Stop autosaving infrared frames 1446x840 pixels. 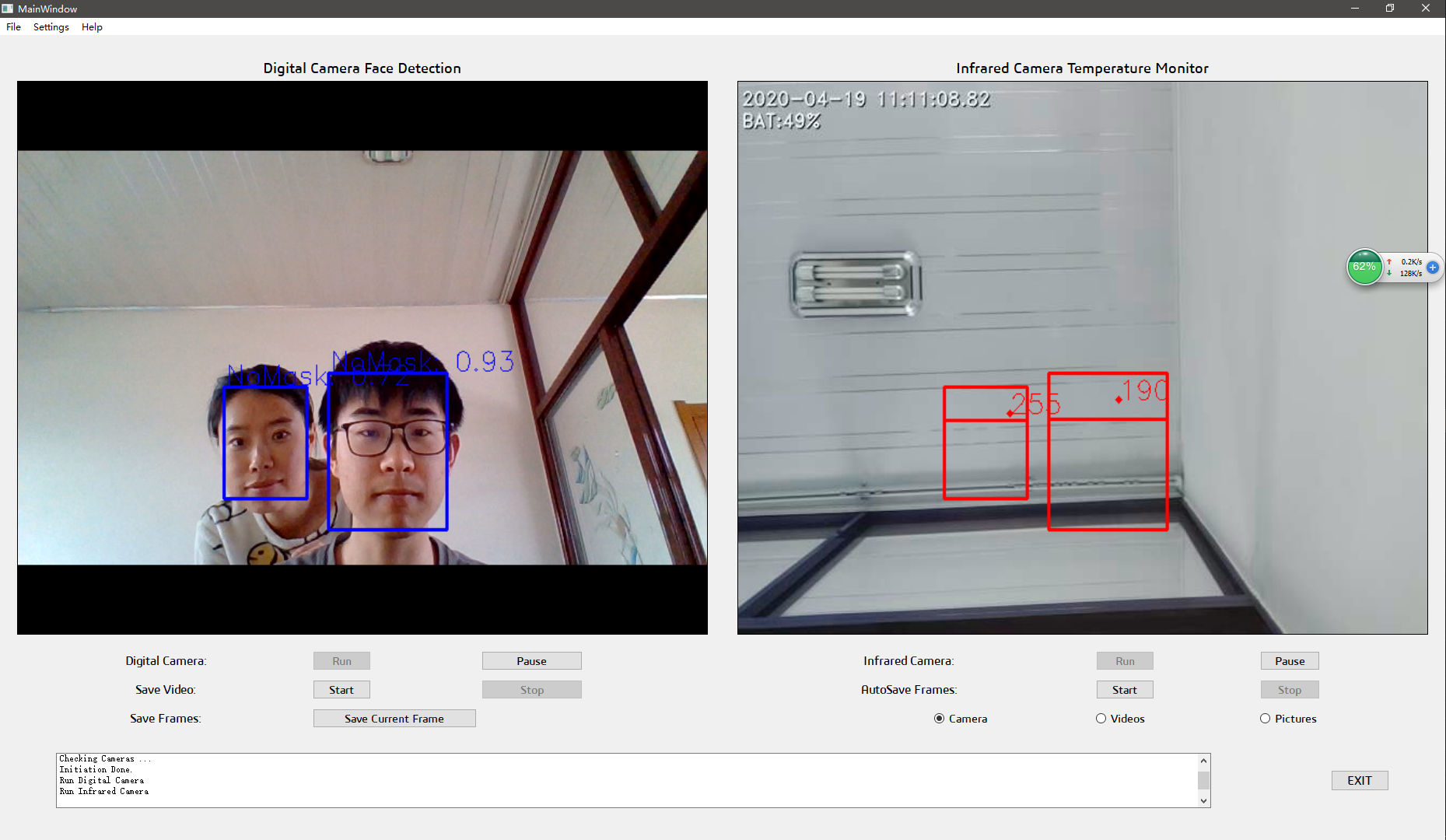pyautogui.click(x=1290, y=690)
